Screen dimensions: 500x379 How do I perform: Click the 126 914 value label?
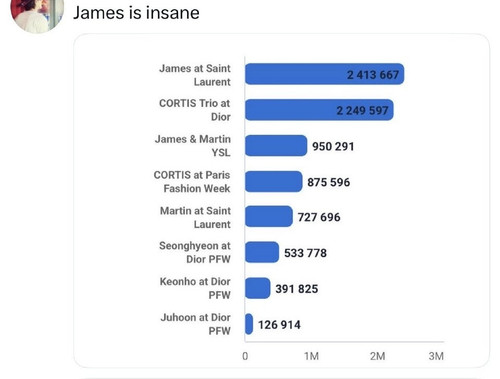tap(279, 325)
